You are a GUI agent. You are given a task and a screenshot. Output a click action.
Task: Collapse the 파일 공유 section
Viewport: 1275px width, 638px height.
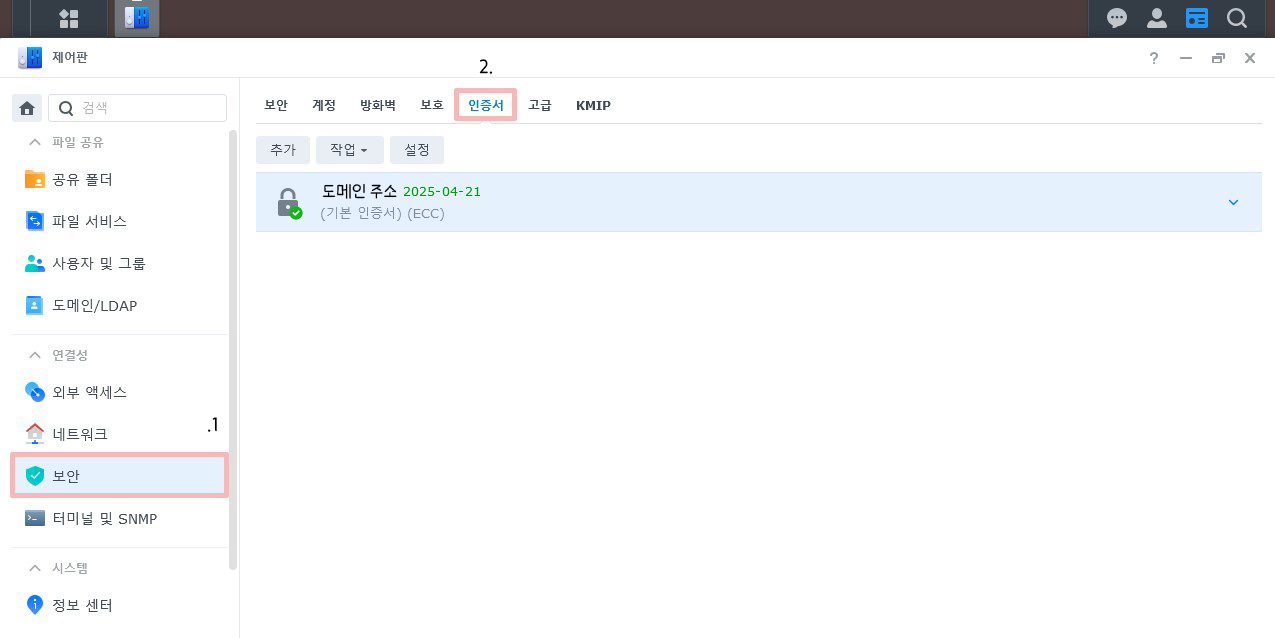tap(35, 142)
